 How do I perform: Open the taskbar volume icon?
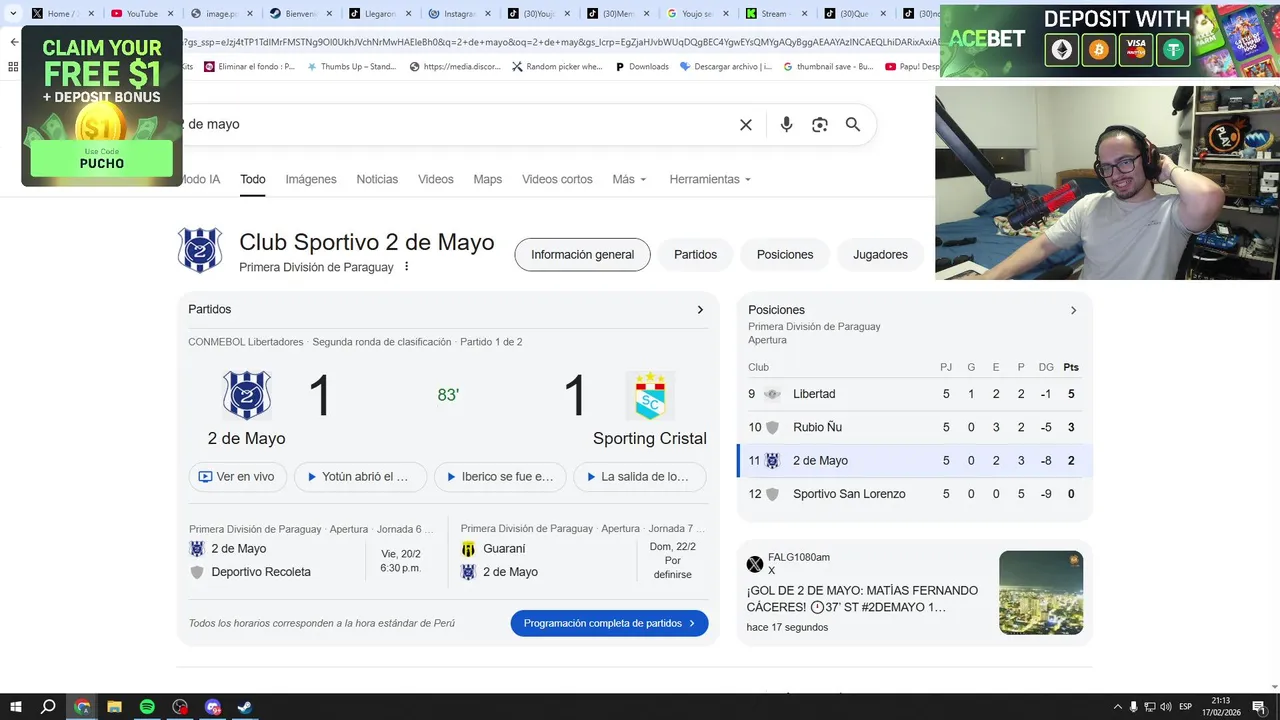(1165, 707)
